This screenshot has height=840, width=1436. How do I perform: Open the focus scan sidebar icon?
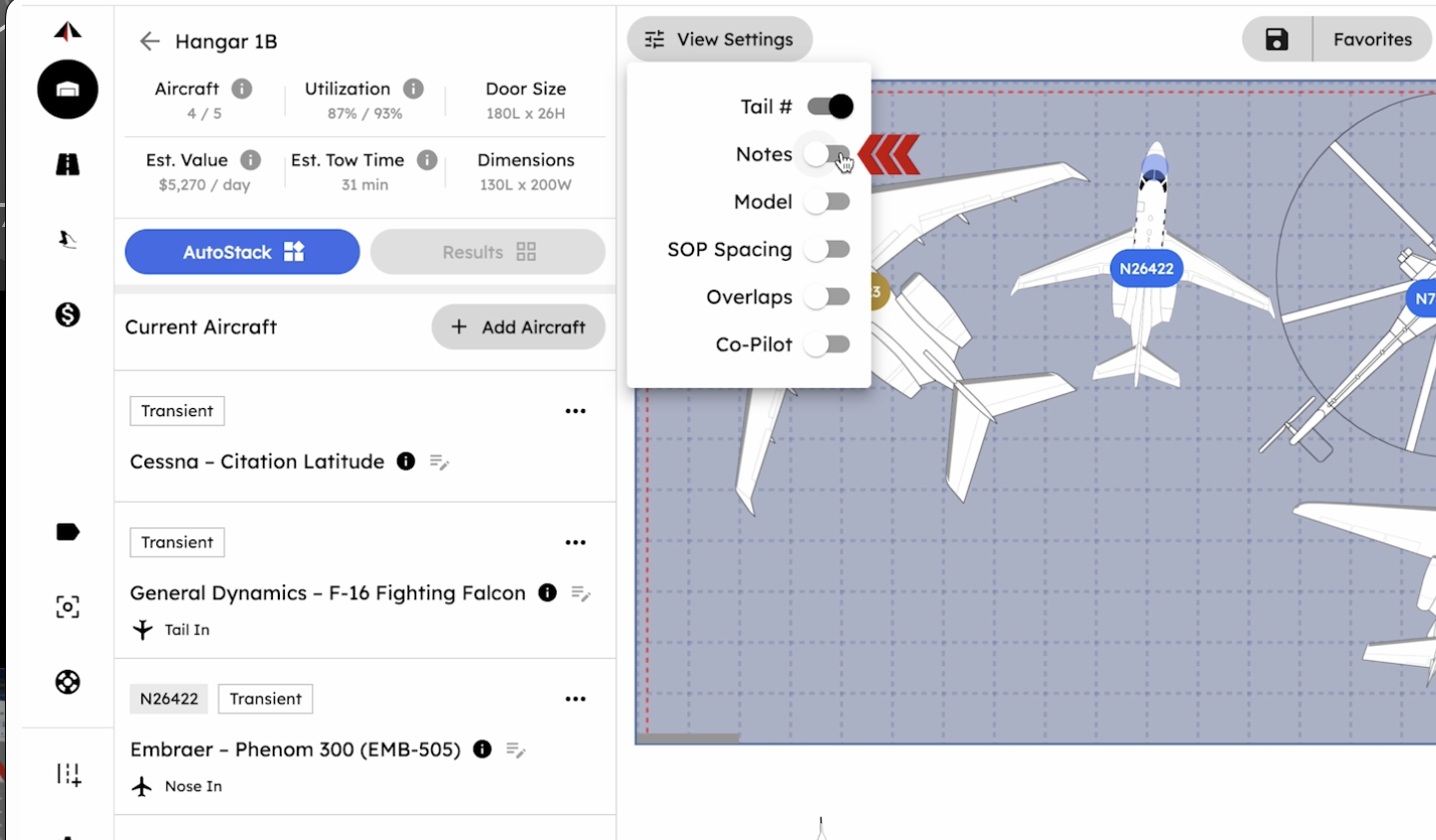click(68, 607)
